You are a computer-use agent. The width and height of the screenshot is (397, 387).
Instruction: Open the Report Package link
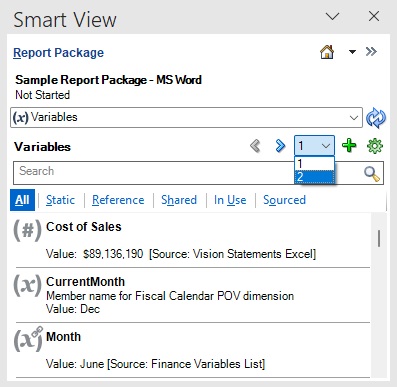58,53
